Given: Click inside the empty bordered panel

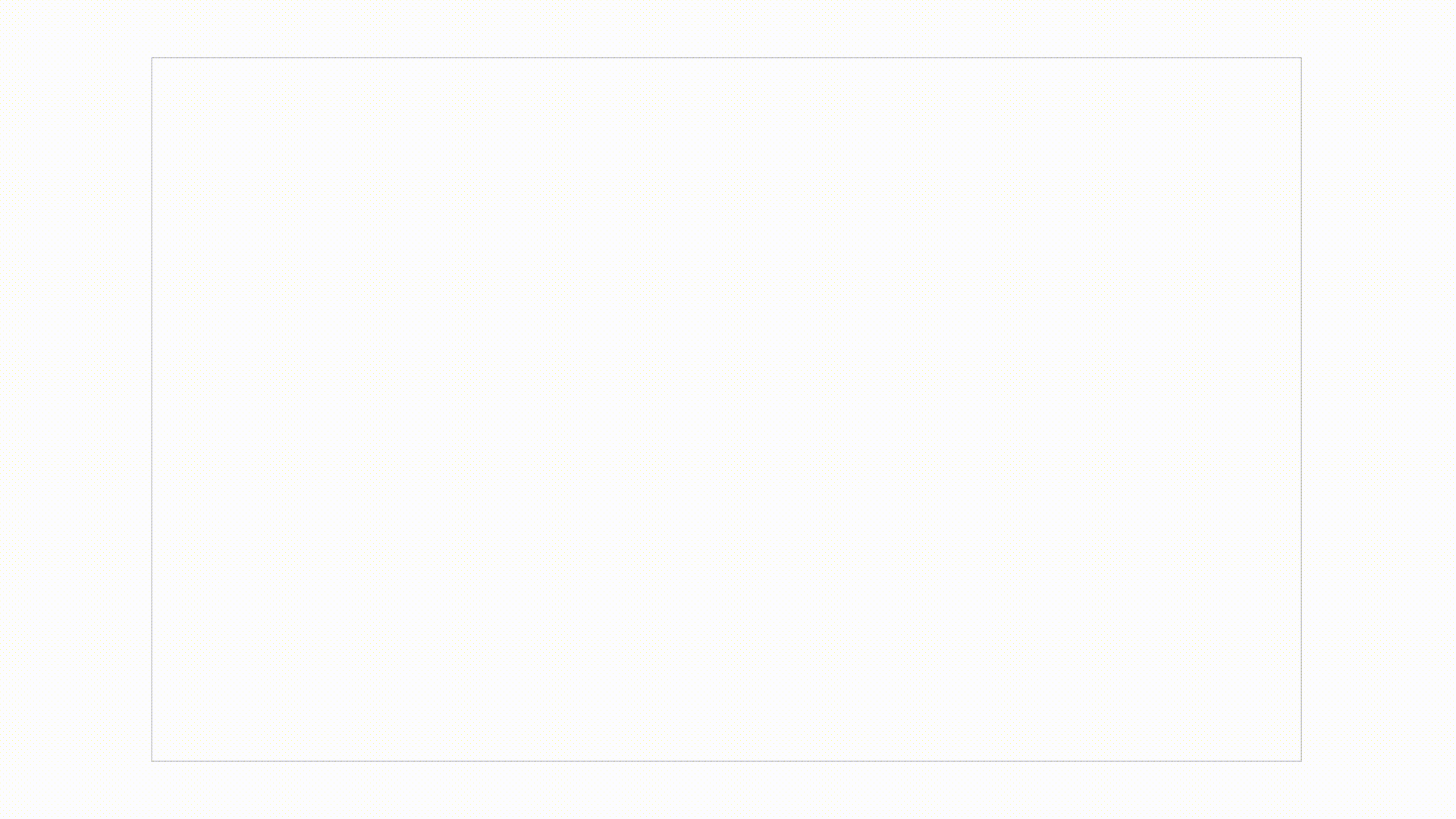Looking at the screenshot, I should (726, 409).
